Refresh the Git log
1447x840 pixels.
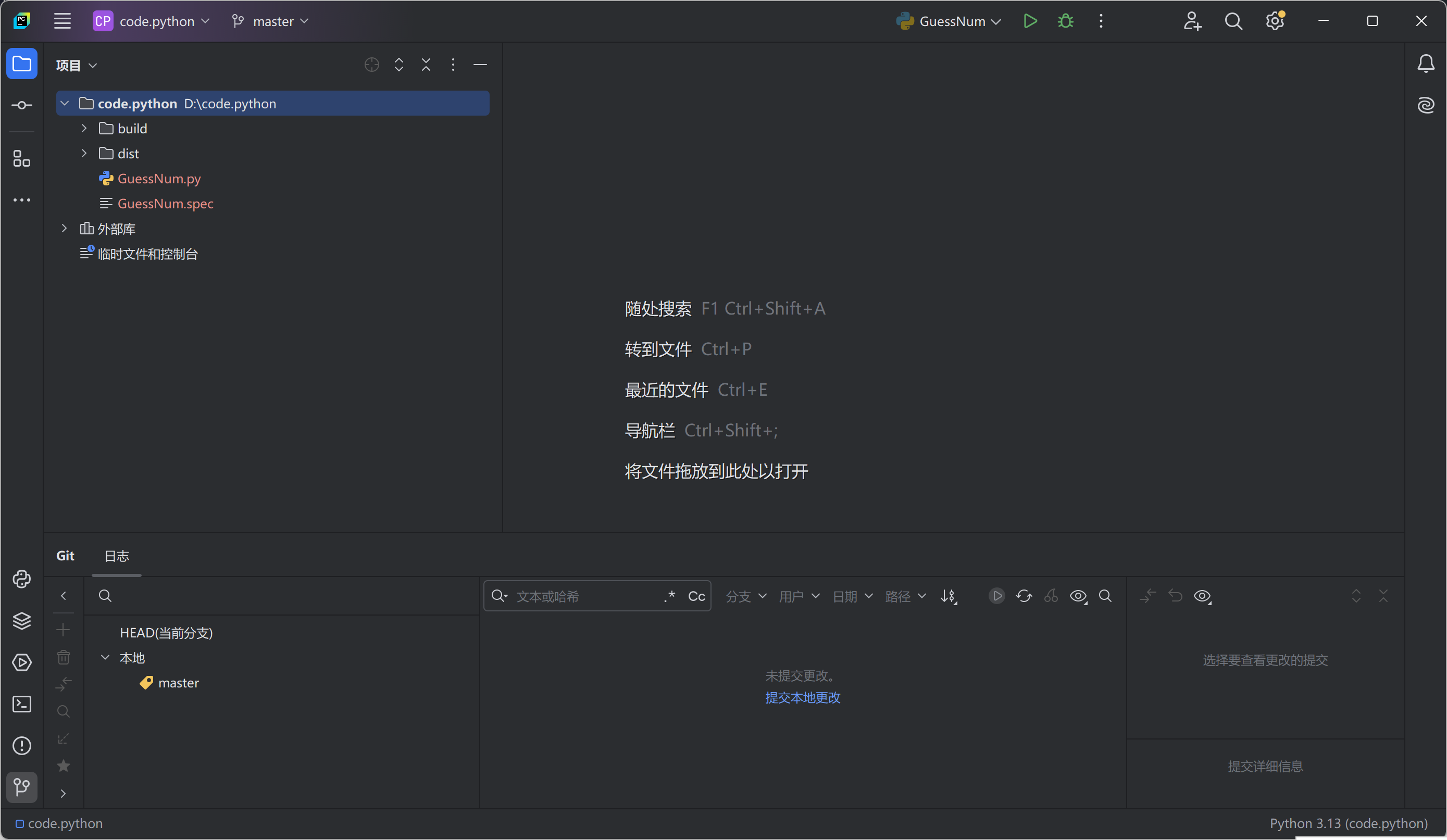1024,596
